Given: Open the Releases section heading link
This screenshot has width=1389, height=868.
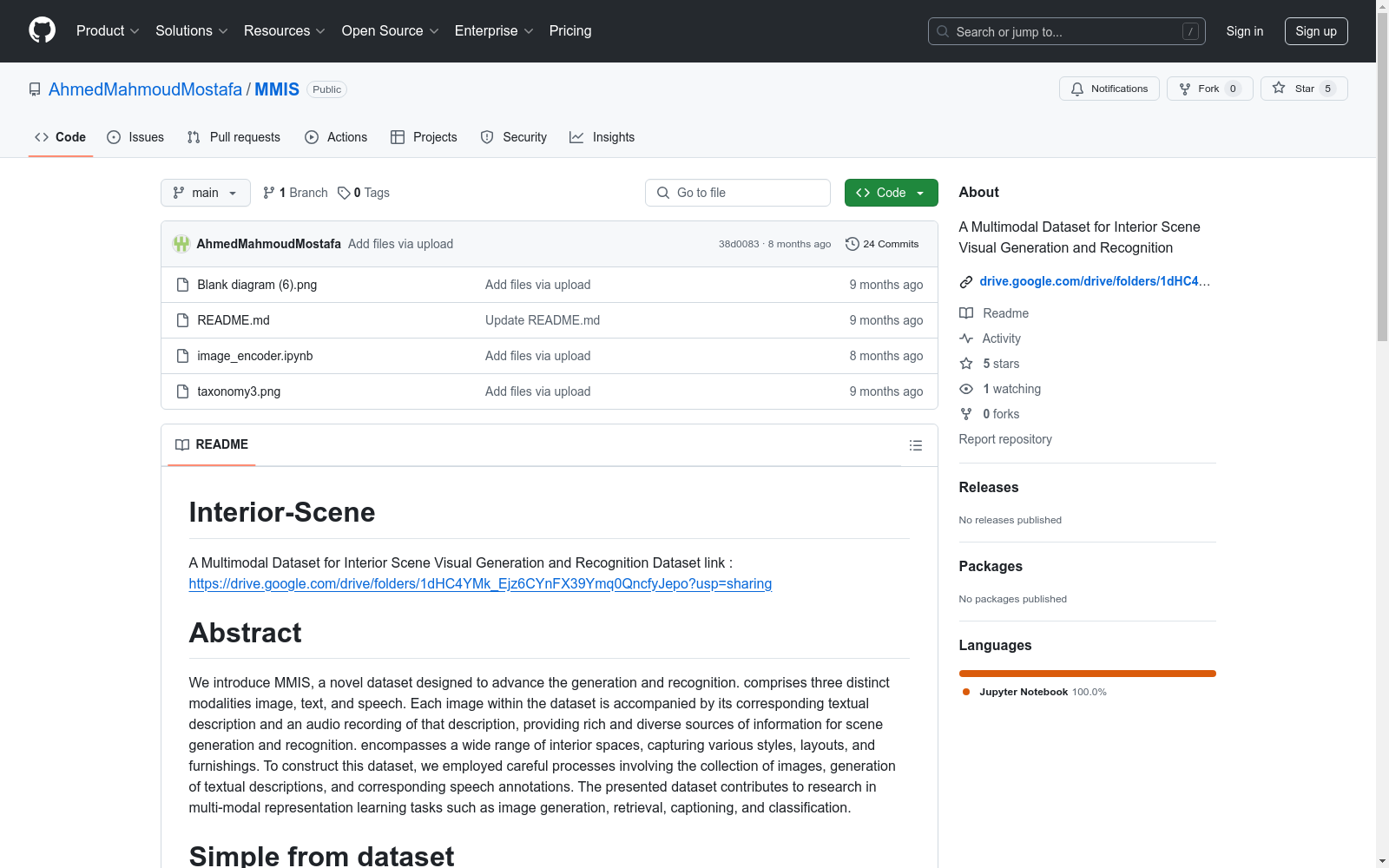Looking at the screenshot, I should click(989, 487).
